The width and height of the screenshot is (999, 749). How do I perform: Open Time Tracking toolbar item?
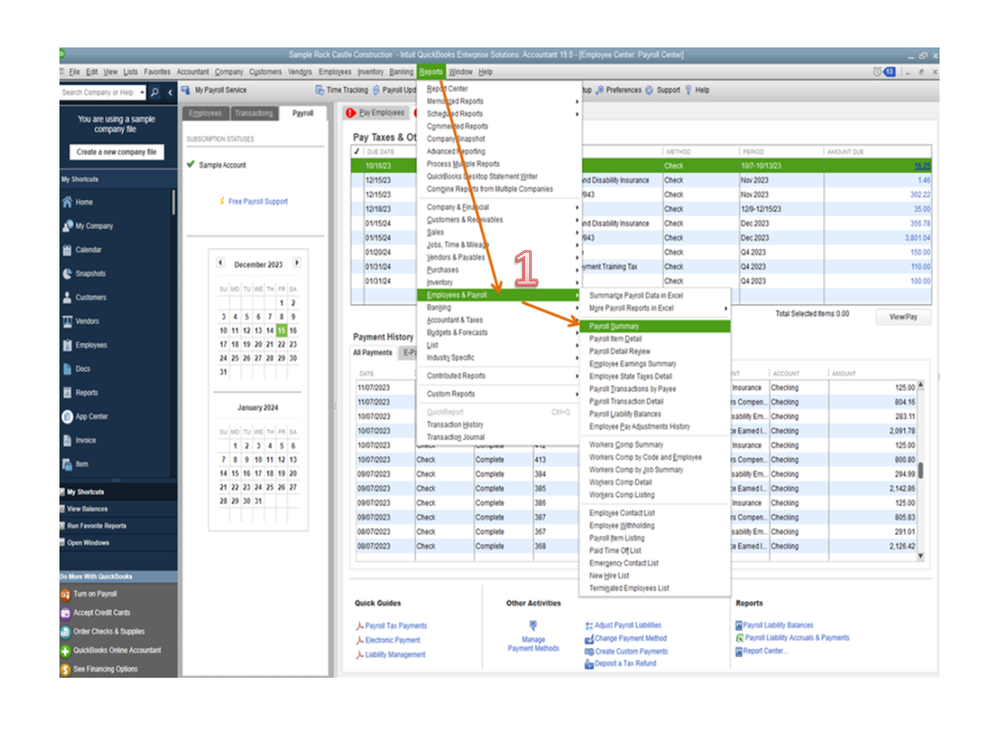[341, 90]
